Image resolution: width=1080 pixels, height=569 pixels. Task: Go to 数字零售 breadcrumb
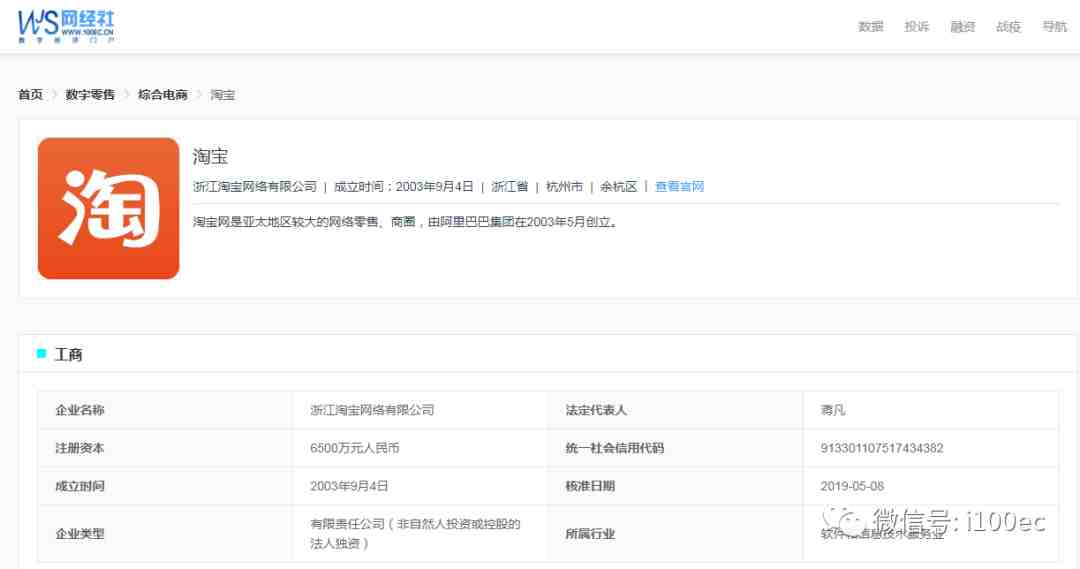point(90,94)
